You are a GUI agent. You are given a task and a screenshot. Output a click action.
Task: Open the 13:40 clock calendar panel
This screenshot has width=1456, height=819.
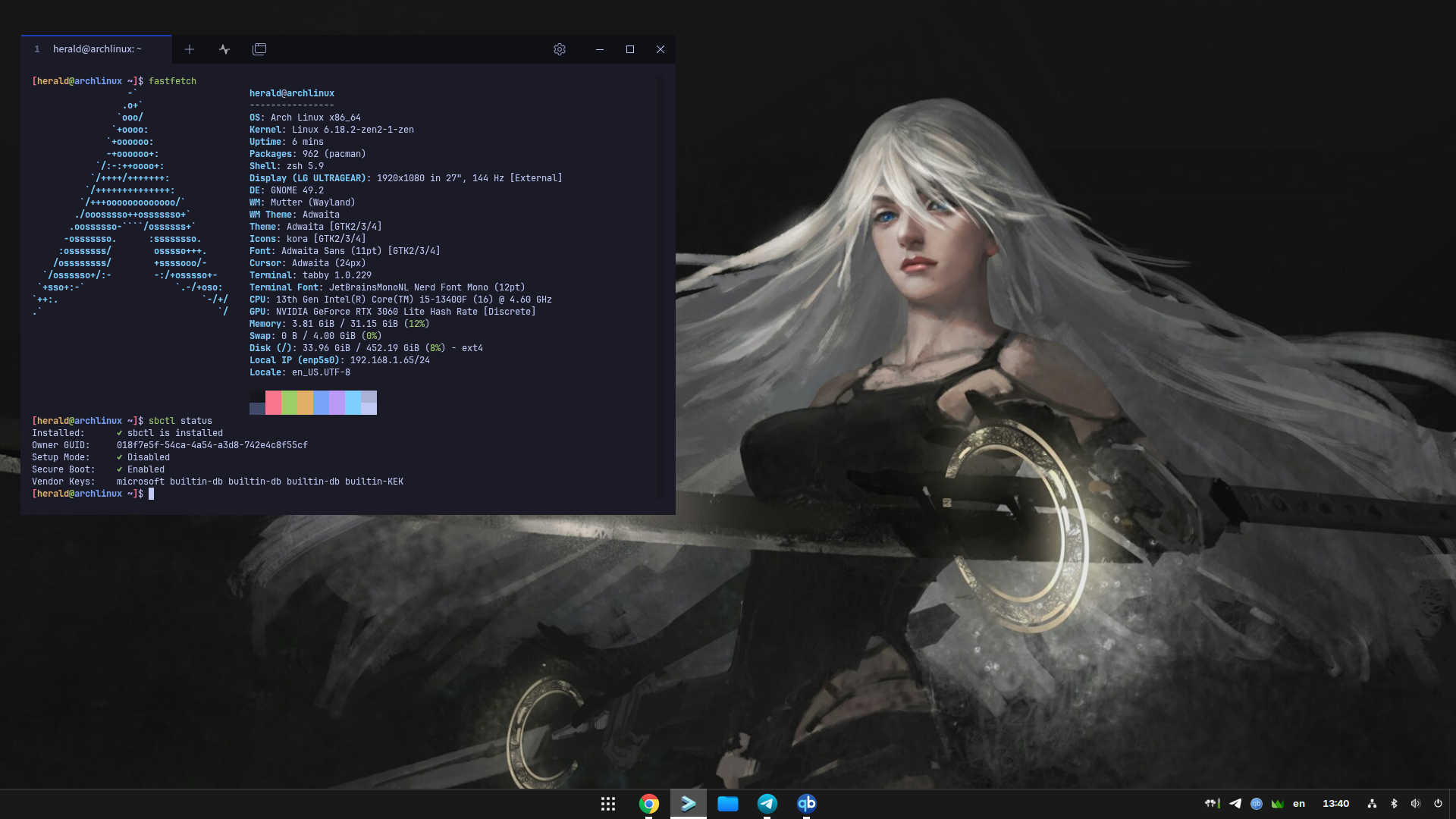[1335, 804]
